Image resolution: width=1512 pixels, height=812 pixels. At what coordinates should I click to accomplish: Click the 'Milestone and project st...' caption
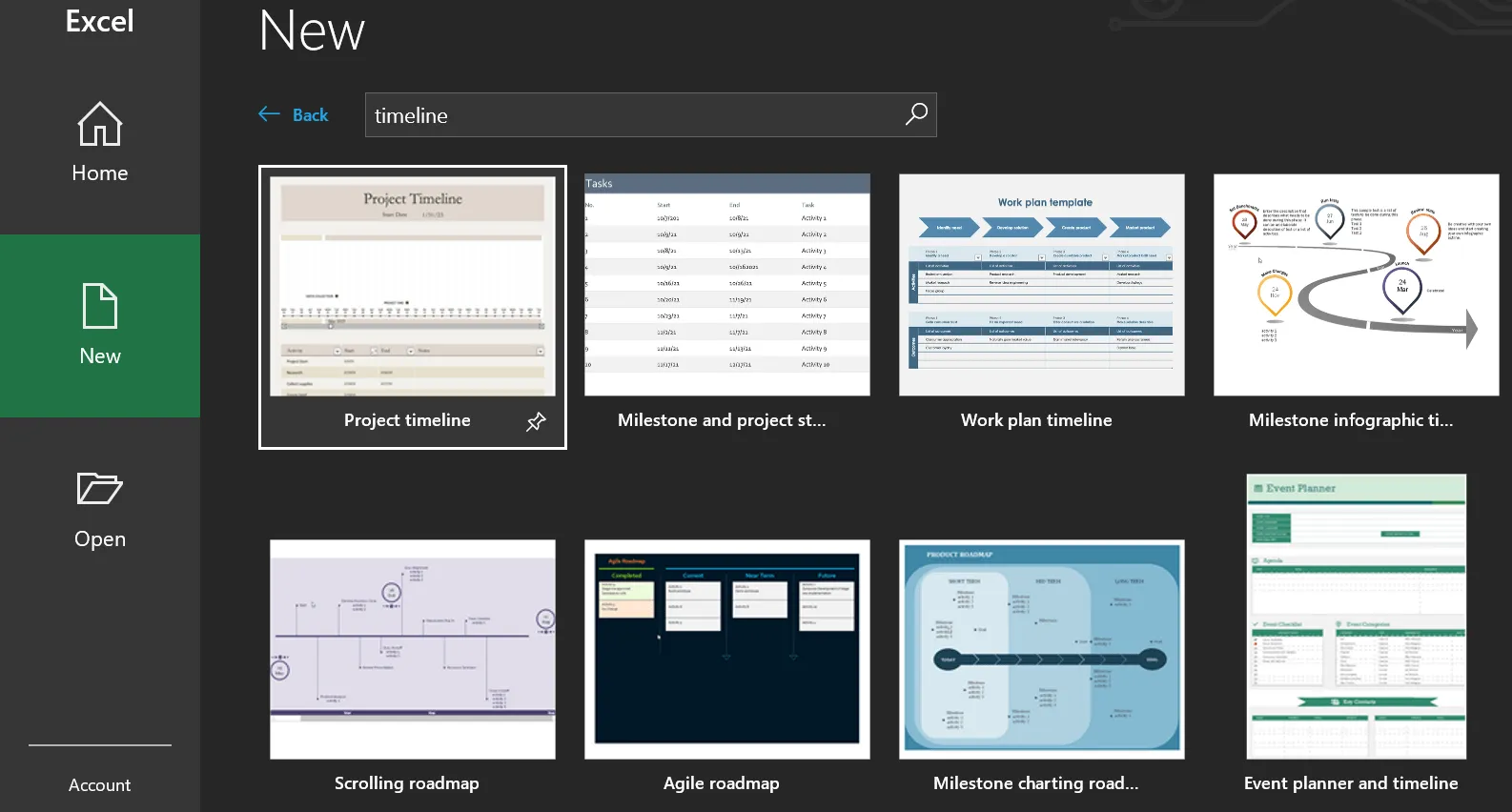coord(722,420)
